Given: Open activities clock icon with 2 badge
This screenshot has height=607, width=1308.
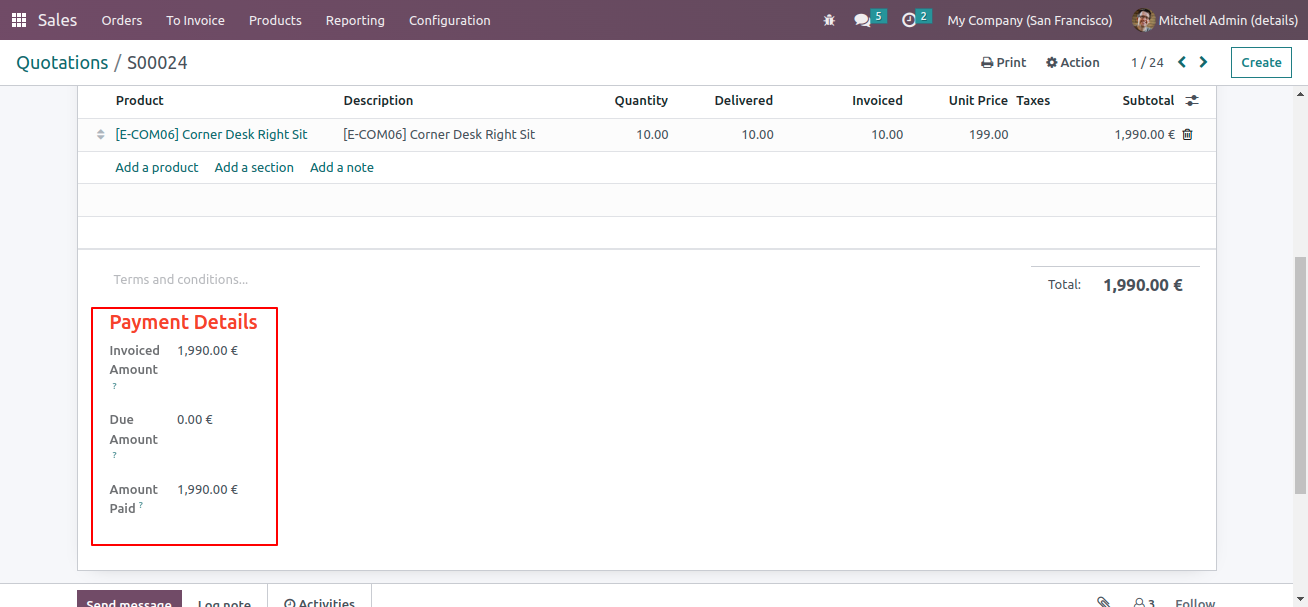Looking at the screenshot, I should tap(916, 19).
